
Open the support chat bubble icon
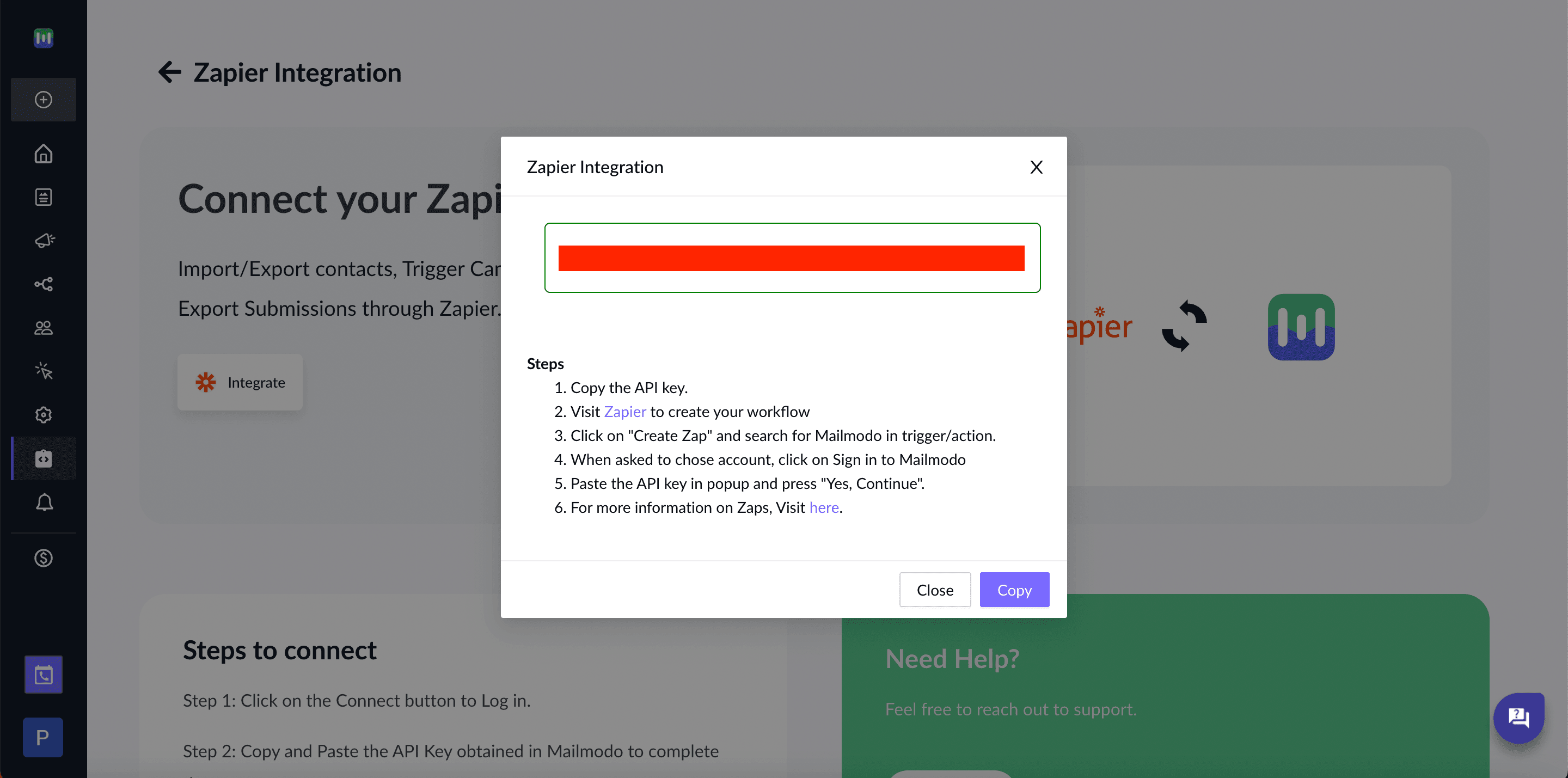pos(1520,718)
